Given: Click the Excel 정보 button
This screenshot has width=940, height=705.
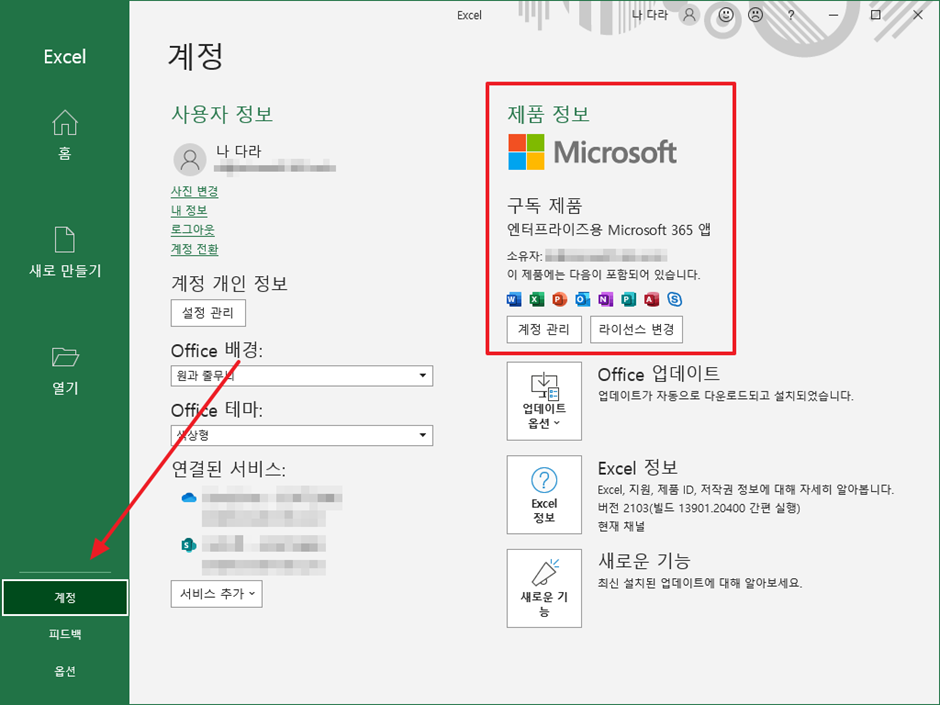Looking at the screenshot, I should click(544, 495).
